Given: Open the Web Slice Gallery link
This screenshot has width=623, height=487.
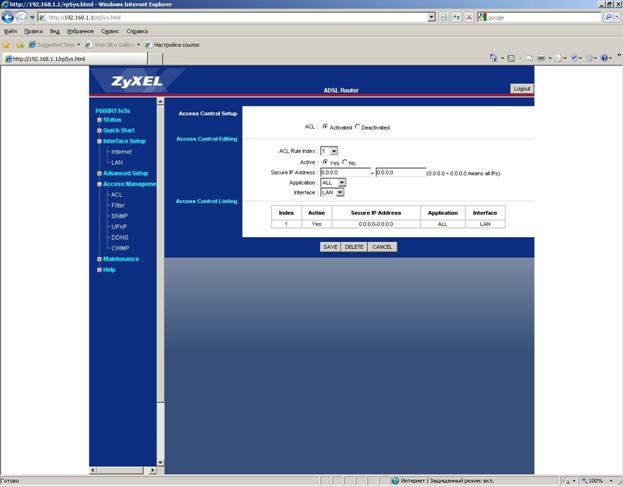Looking at the screenshot, I should point(113,45).
